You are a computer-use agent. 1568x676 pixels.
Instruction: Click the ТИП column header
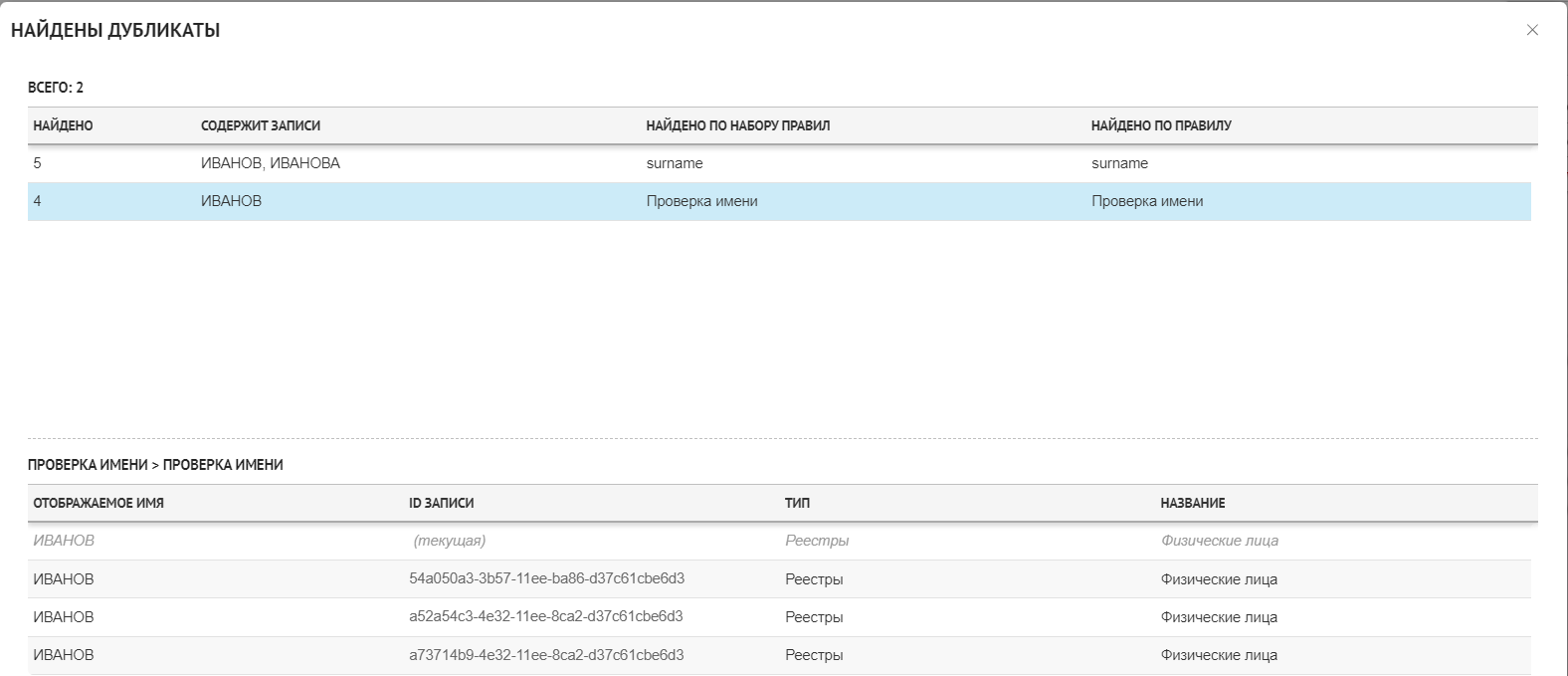coord(797,503)
